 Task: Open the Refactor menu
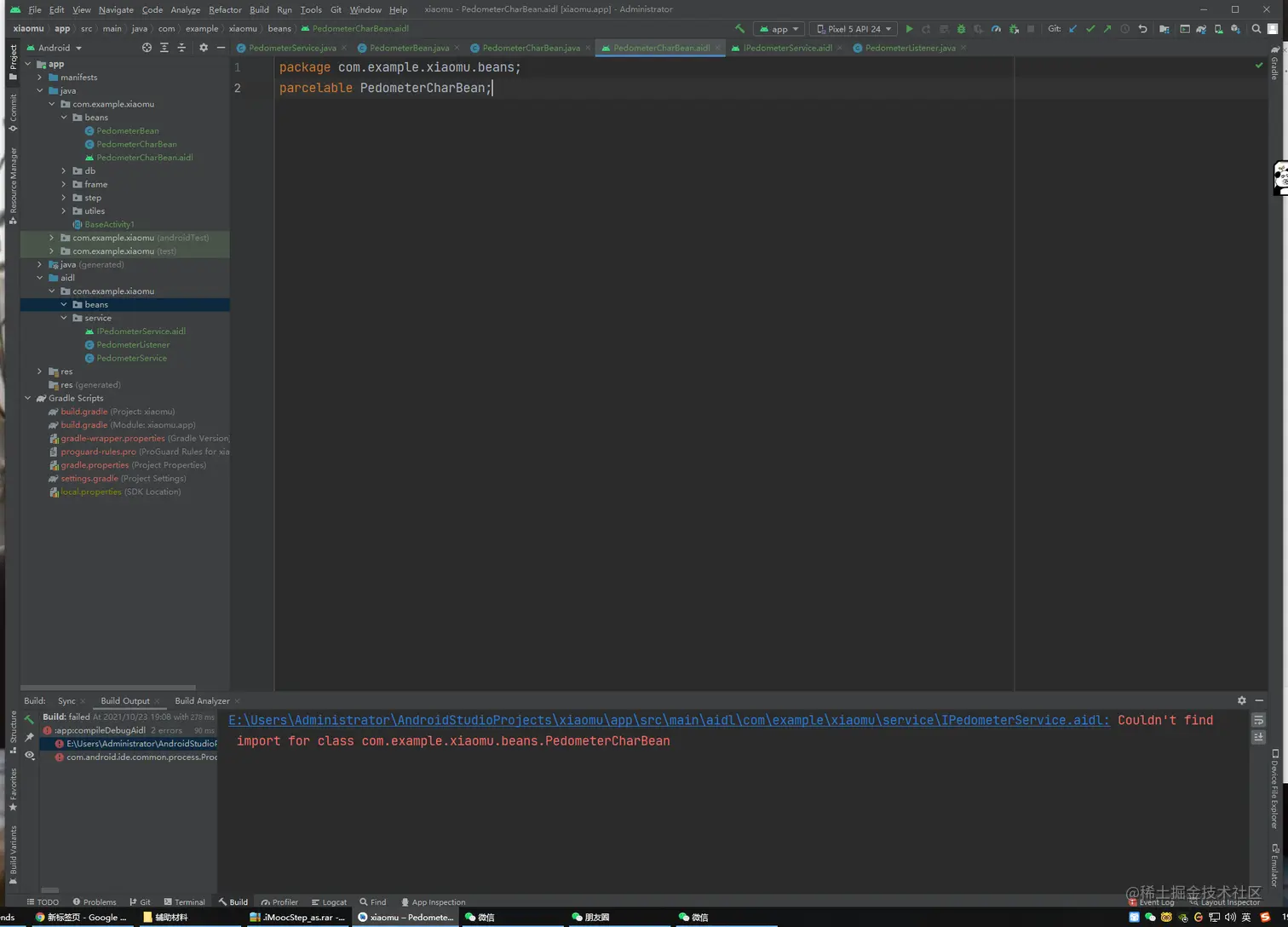coord(225,9)
